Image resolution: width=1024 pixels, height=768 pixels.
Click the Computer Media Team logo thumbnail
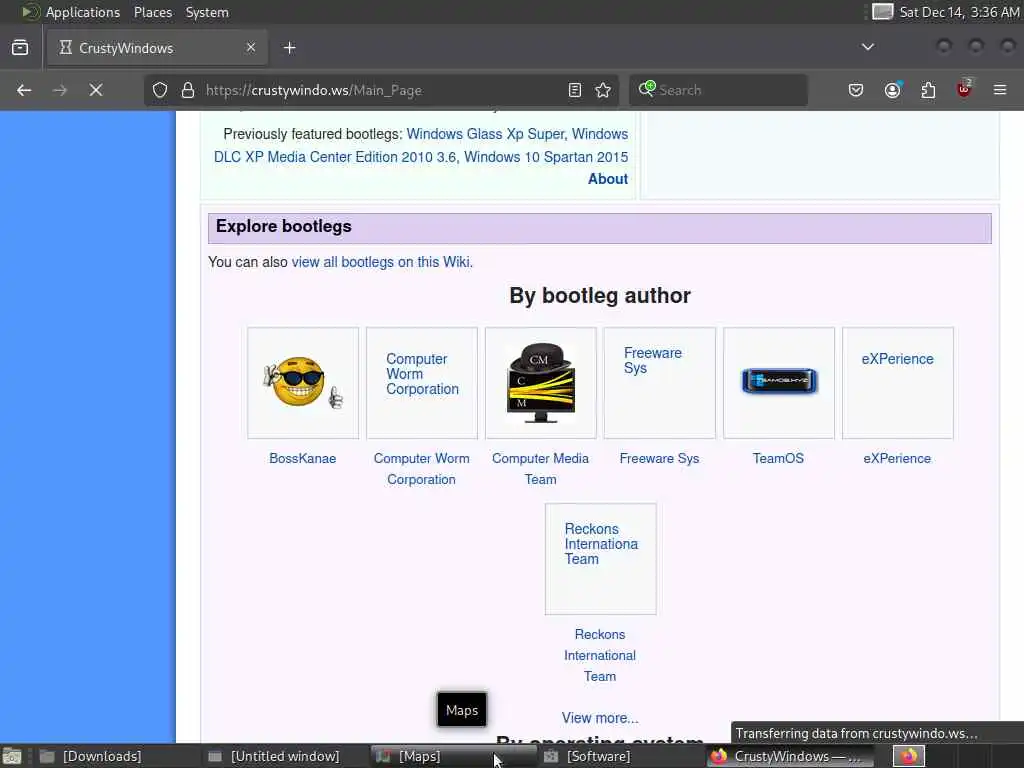541,383
